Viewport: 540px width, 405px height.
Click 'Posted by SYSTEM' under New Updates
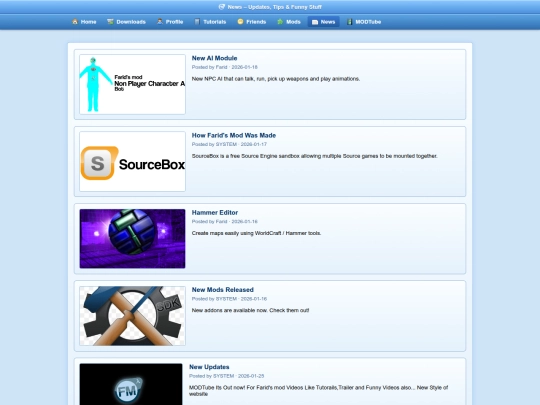point(211,376)
